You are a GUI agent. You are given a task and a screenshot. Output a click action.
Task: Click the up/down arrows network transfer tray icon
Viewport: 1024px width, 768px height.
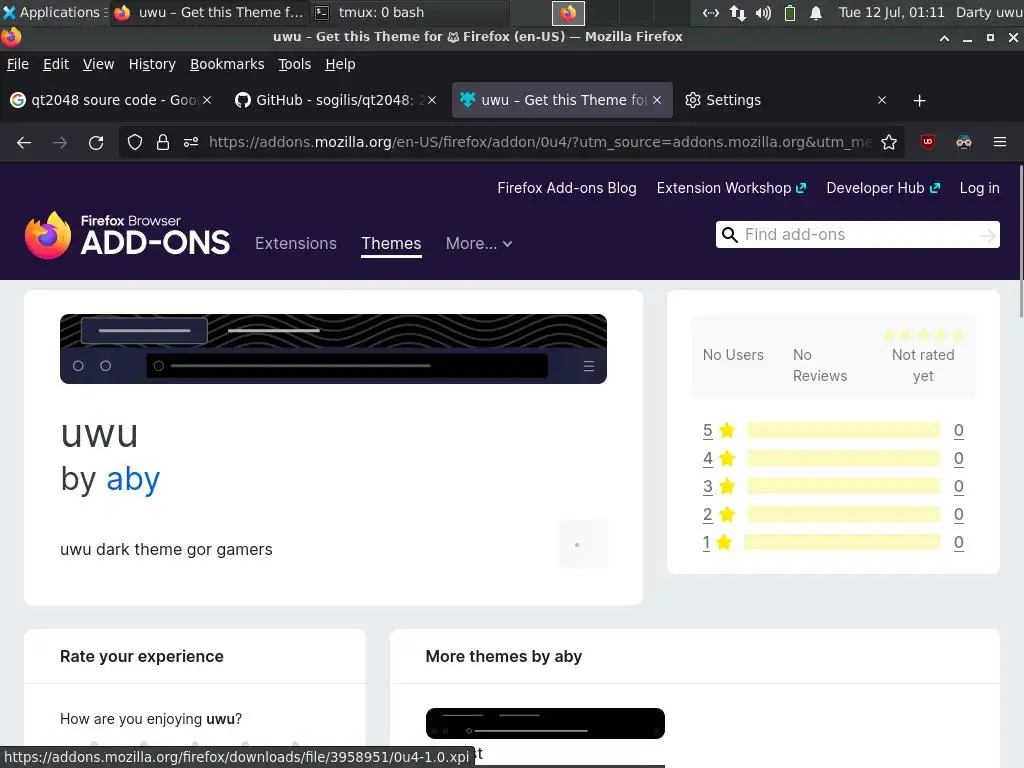pos(737,12)
